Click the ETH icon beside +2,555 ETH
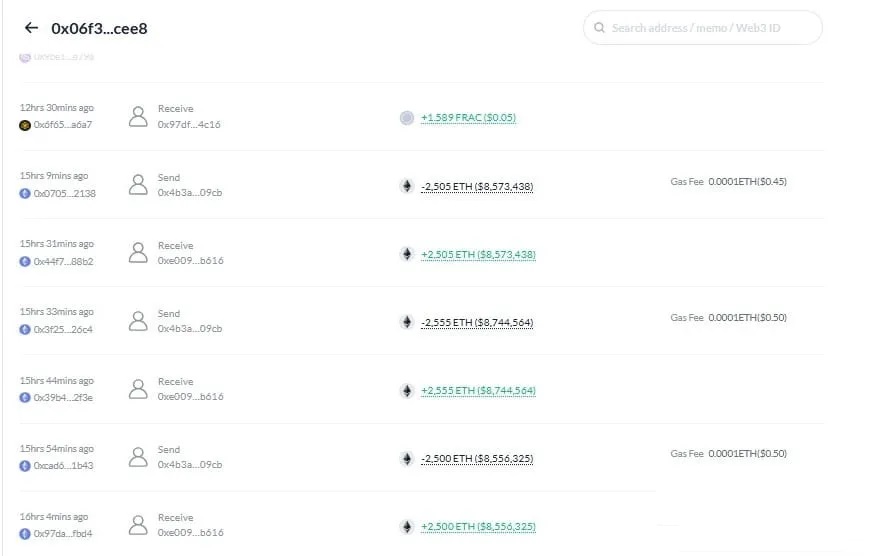 pos(406,390)
